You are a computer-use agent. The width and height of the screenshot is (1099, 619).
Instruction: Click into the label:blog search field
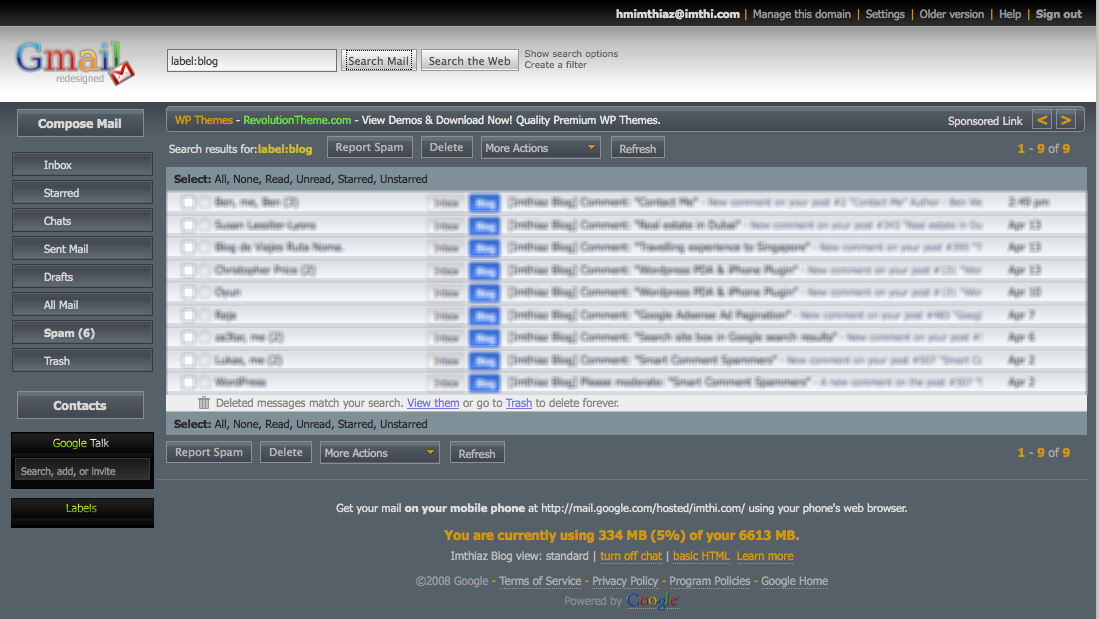click(252, 60)
